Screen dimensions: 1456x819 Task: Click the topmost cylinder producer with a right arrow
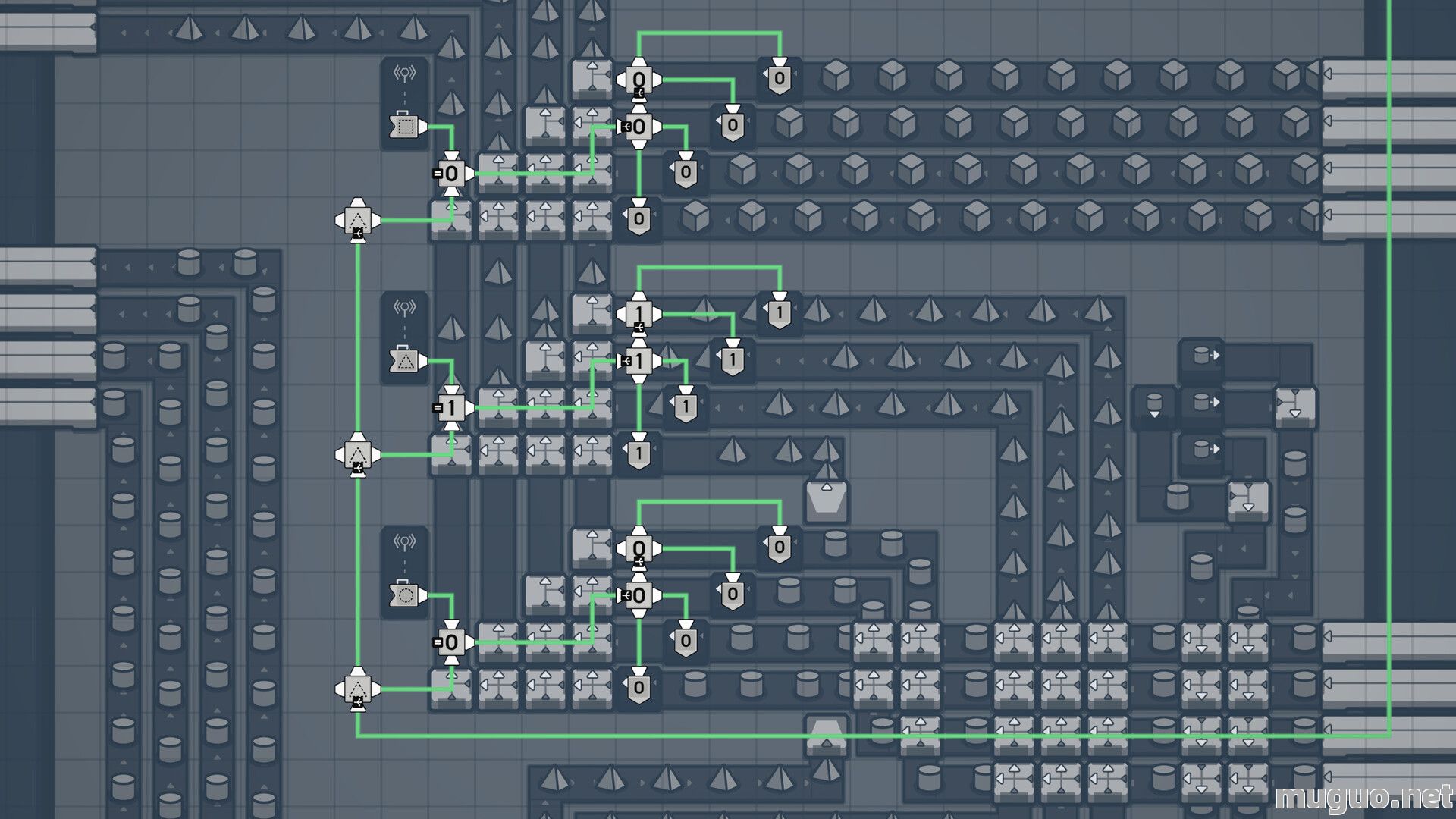(x=1202, y=356)
